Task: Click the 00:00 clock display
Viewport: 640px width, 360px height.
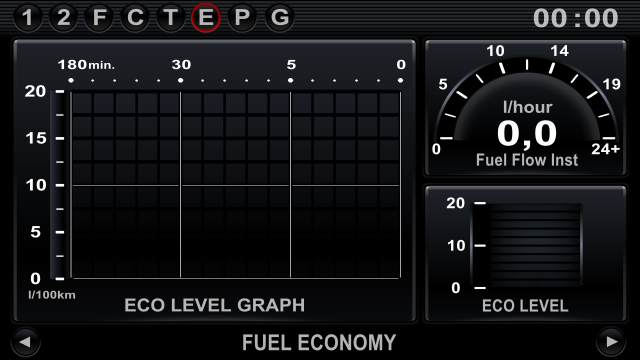Action: (x=576, y=18)
